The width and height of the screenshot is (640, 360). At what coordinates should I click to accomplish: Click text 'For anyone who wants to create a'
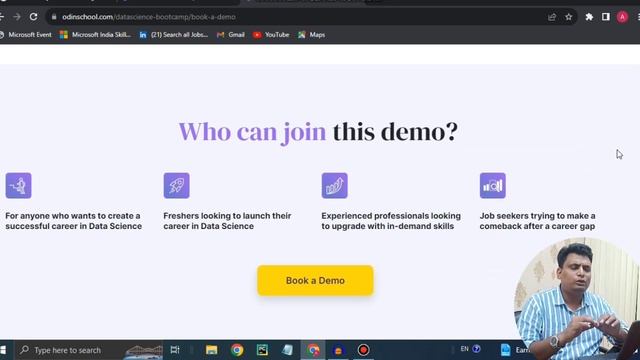pos(73,216)
